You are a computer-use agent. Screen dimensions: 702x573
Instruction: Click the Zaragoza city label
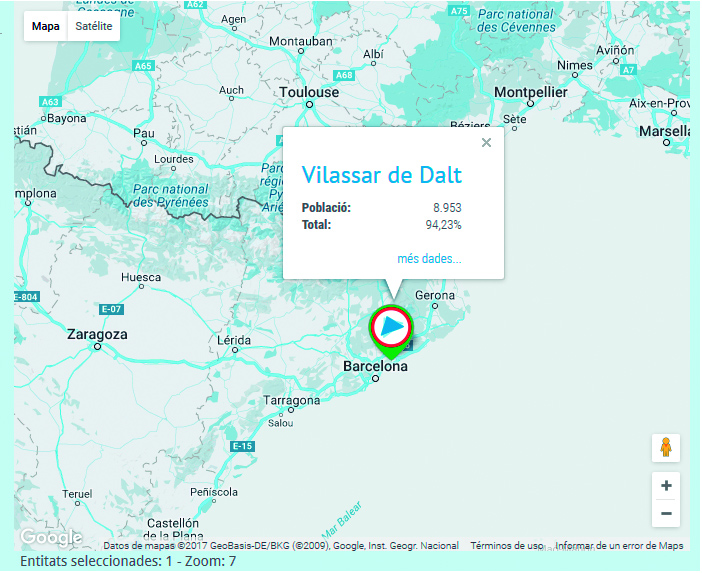coord(97,335)
